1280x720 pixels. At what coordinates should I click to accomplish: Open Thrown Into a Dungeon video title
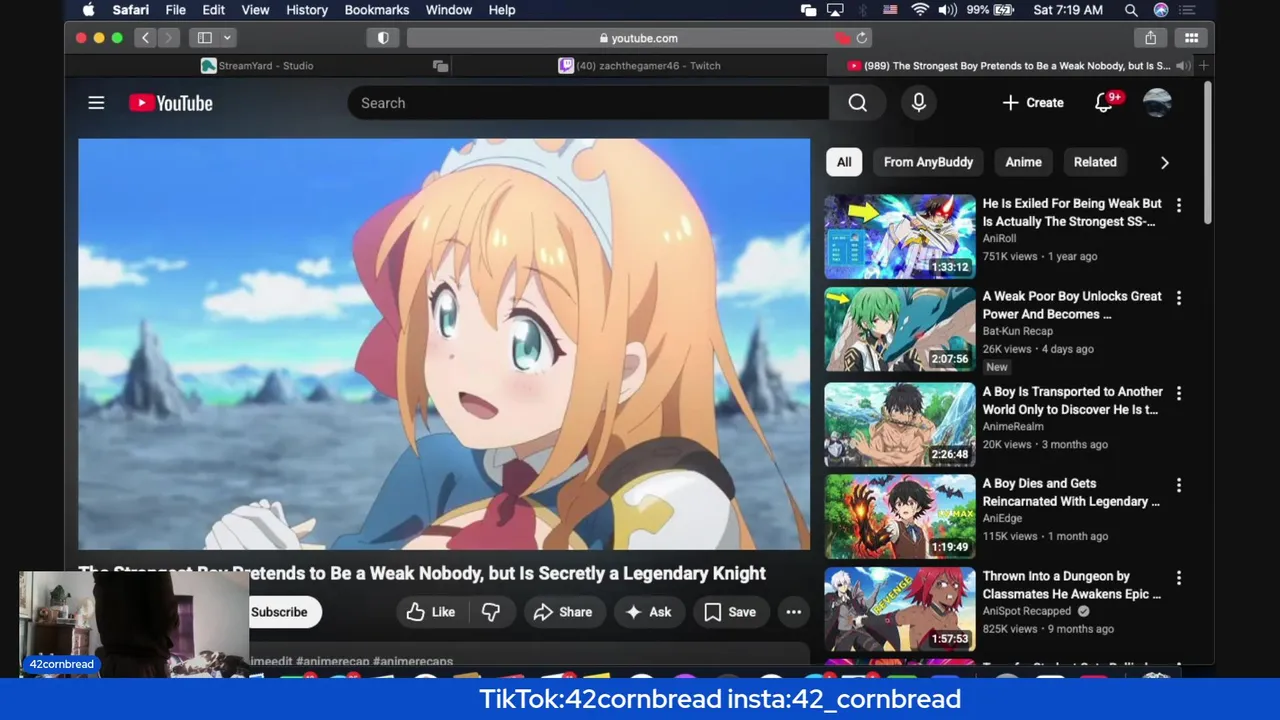click(1072, 585)
